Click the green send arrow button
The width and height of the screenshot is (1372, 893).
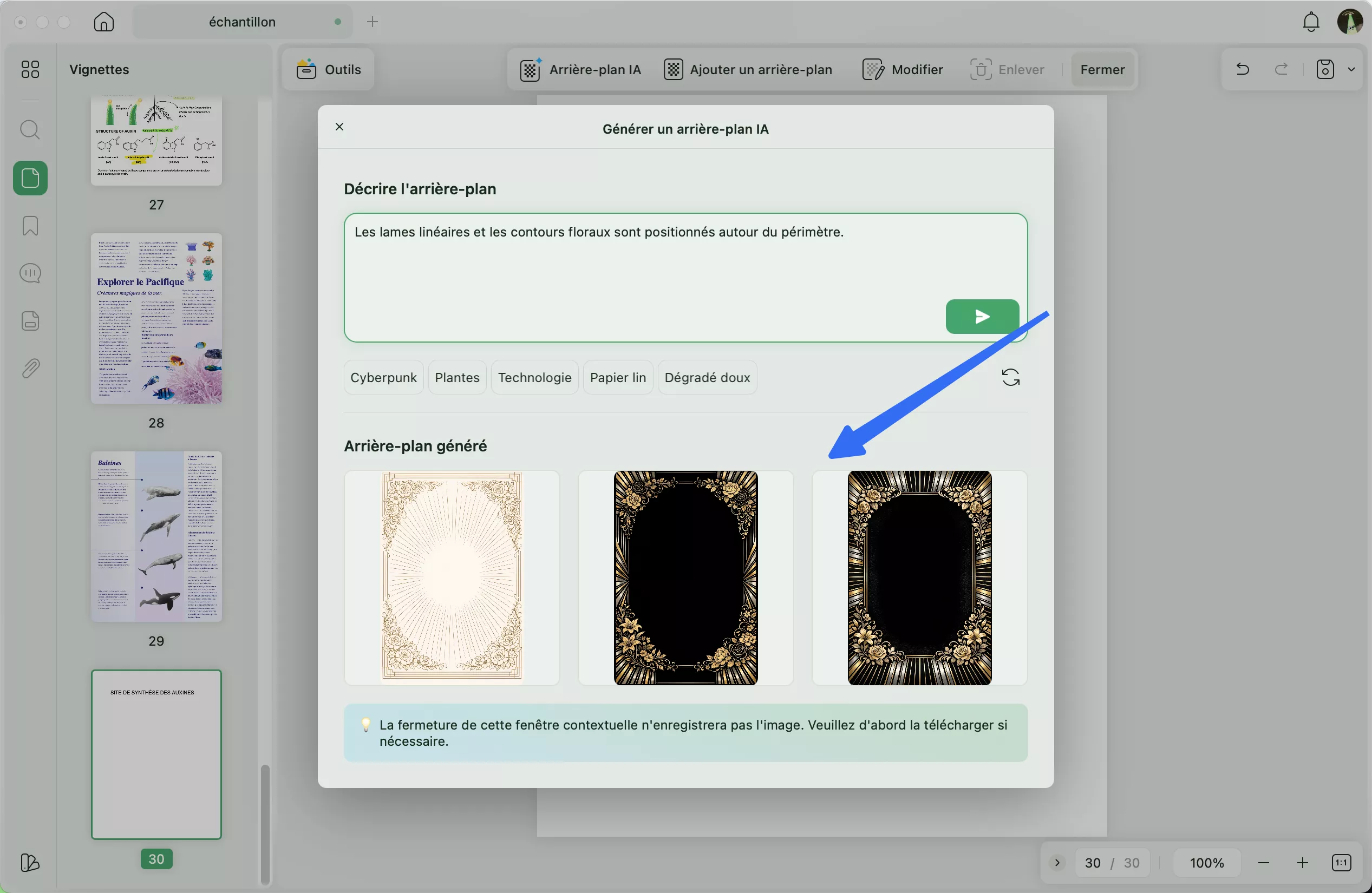tap(982, 316)
